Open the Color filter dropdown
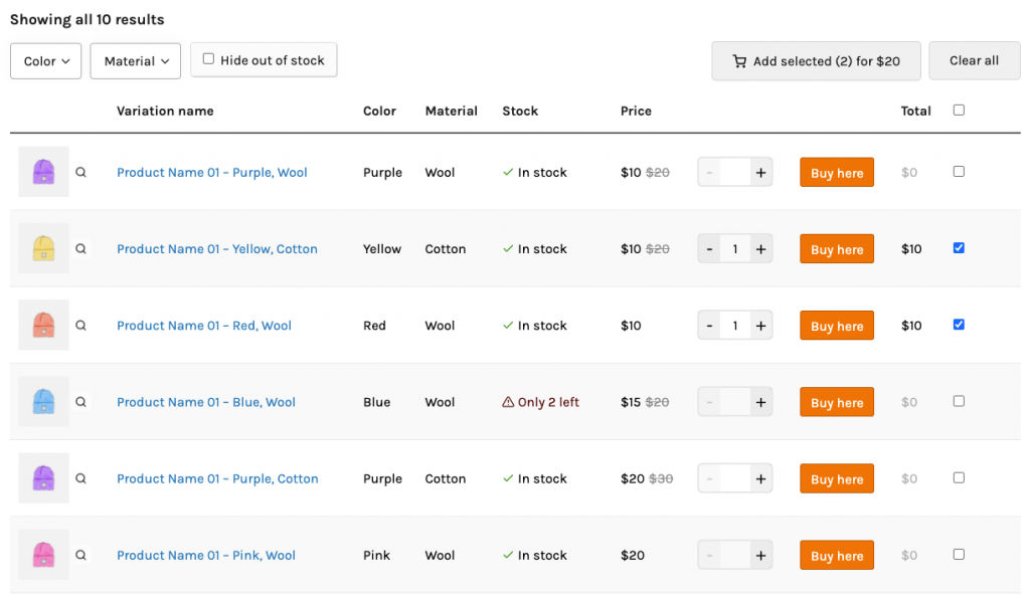 click(x=45, y=61)
